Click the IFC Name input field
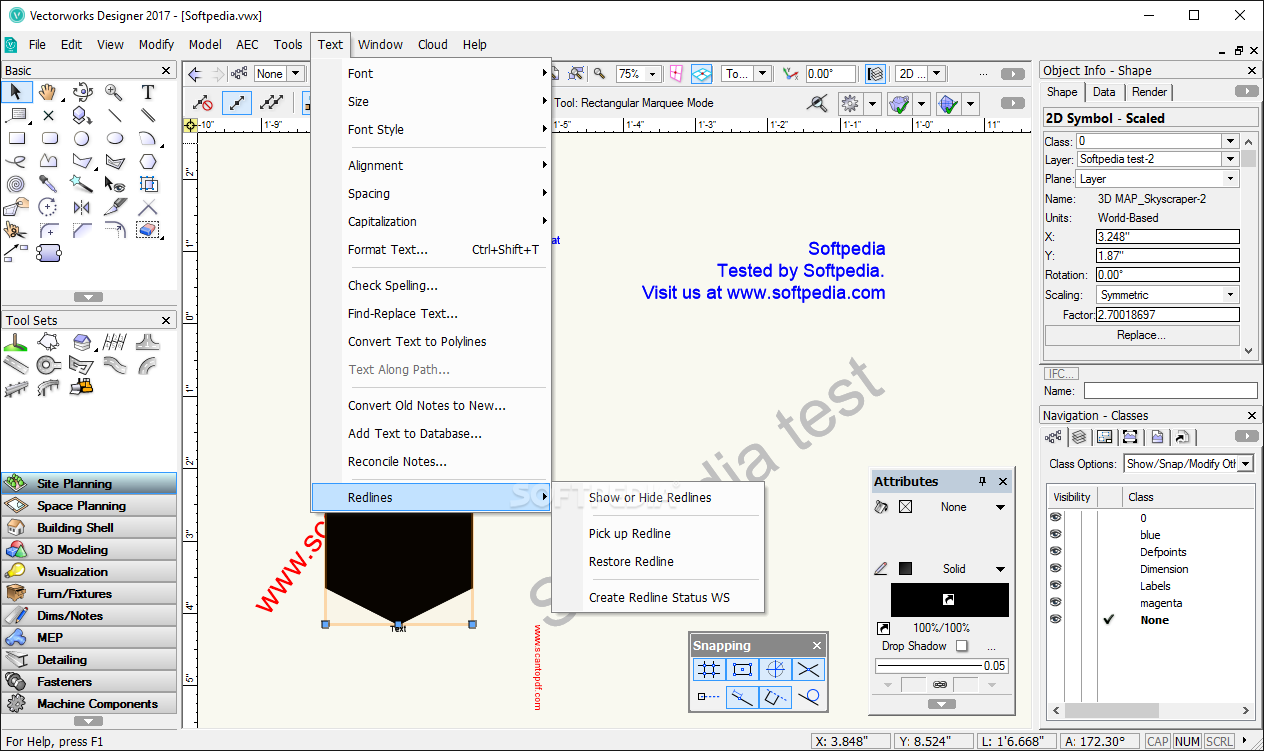The height and width of the screenshot is (751, 1264). click(x=1170, y=391)
